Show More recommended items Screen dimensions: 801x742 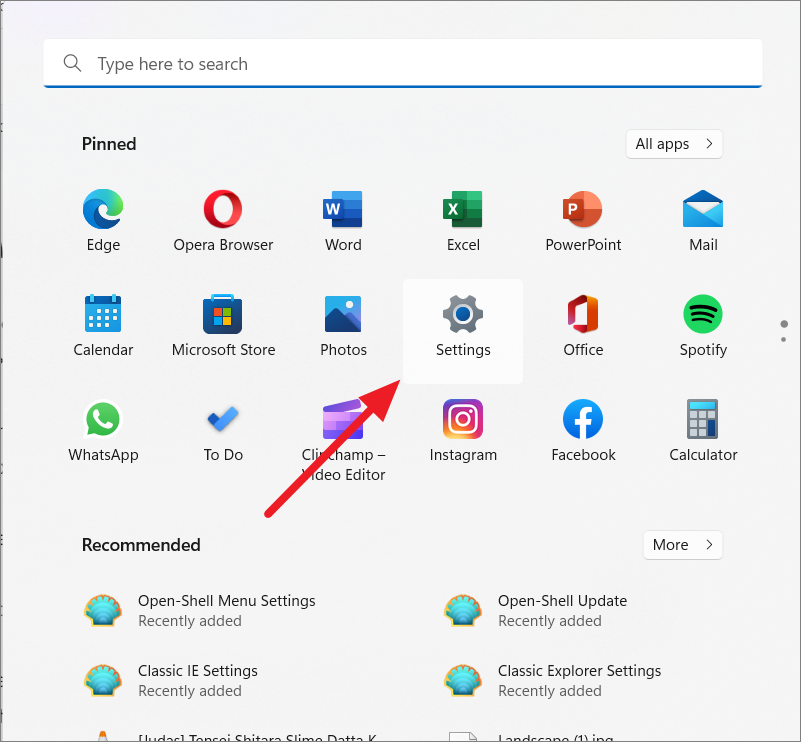pos(682,545)
